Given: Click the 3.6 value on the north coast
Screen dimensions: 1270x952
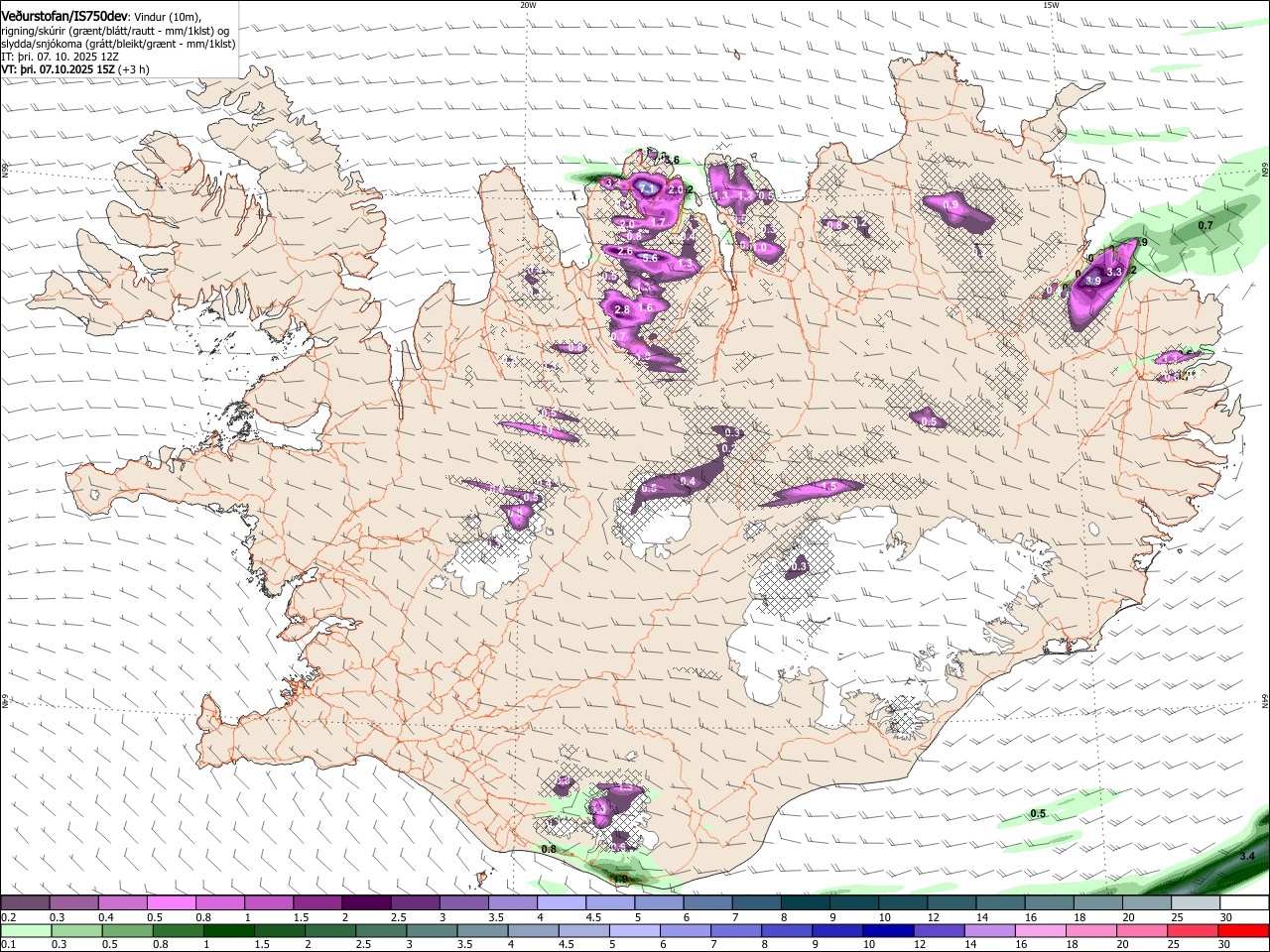Looking at the screenshot, I should 672,161.
